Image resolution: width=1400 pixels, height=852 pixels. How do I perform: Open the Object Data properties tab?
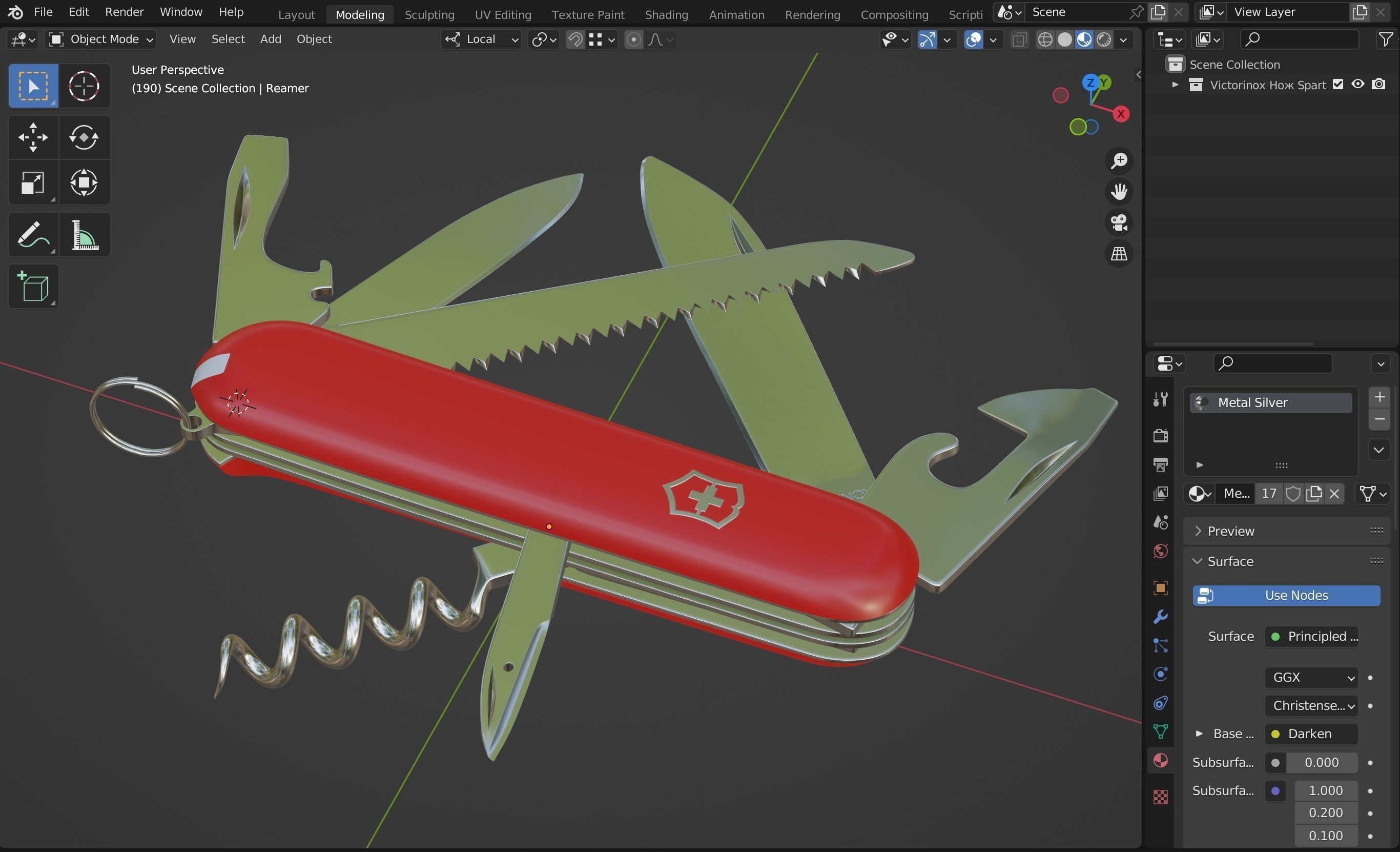1160,732
